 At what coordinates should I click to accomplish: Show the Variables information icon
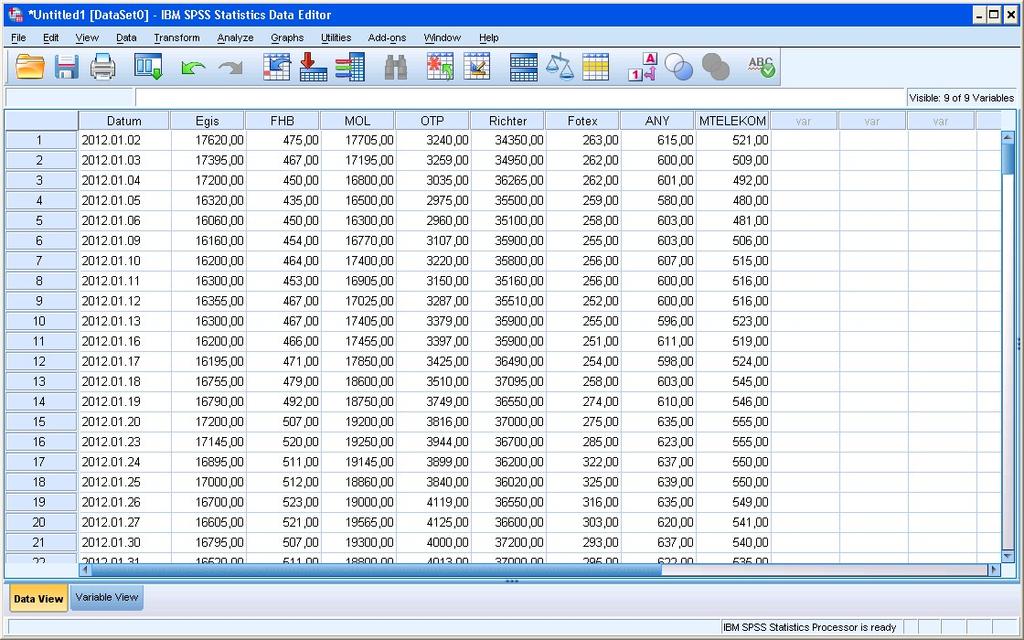351,67
